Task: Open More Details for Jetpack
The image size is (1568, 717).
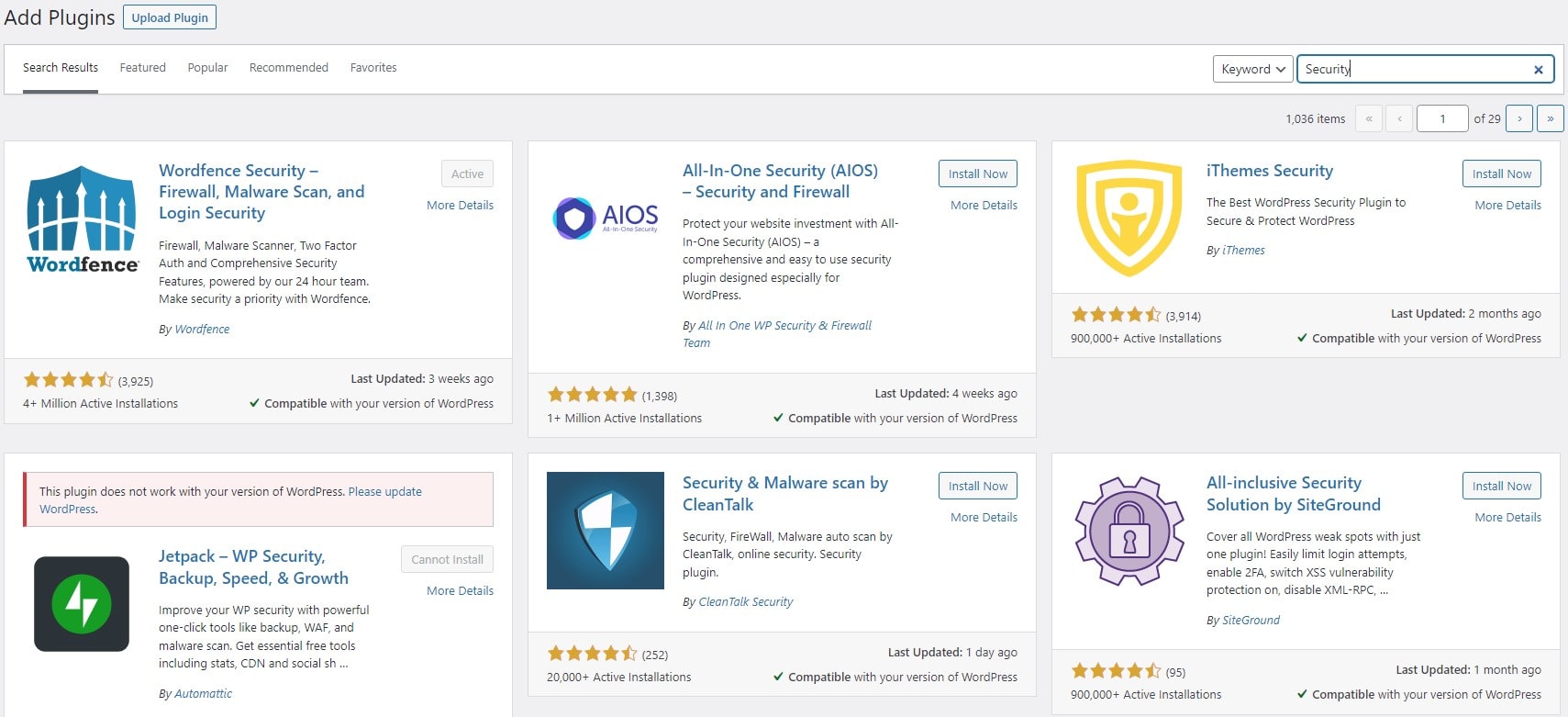Action: click(x=460, y=591)
